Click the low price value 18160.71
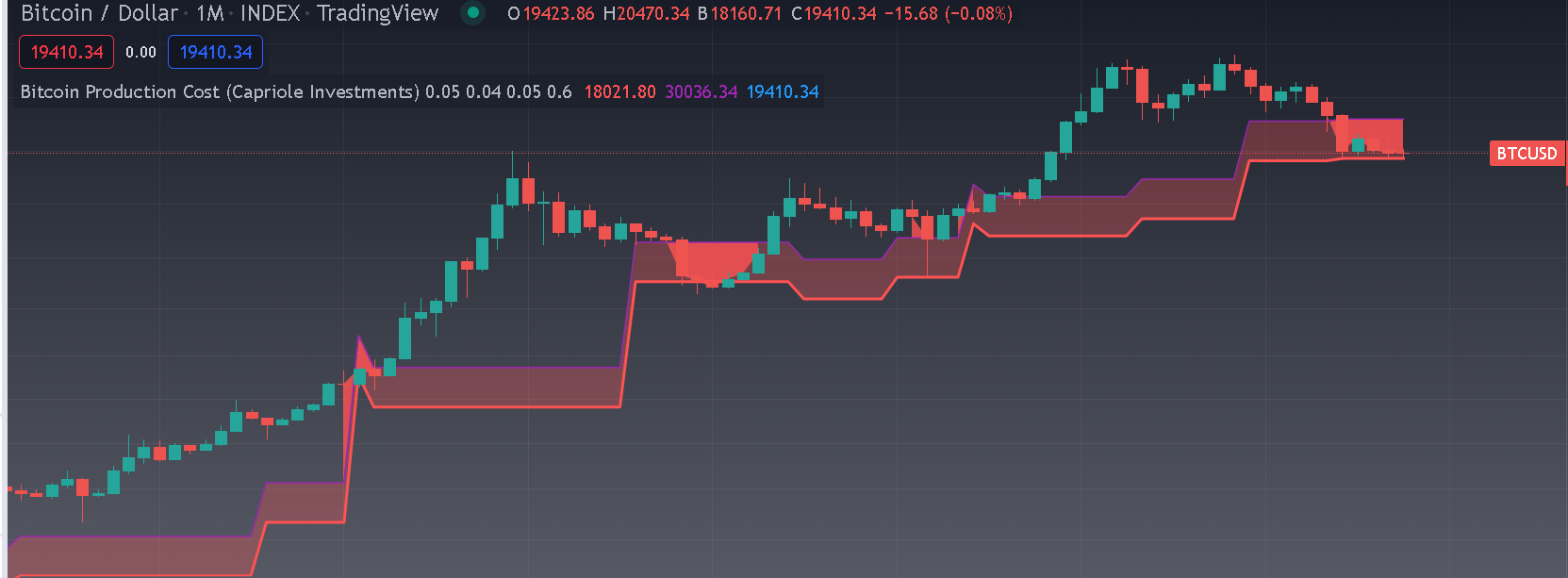1568x578 pixels. click(746, 14)
